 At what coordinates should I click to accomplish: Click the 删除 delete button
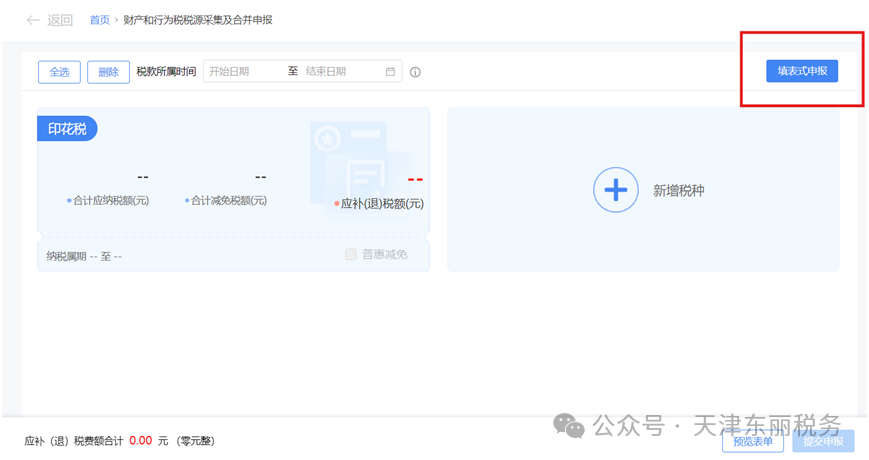click(x=109, y=72)
